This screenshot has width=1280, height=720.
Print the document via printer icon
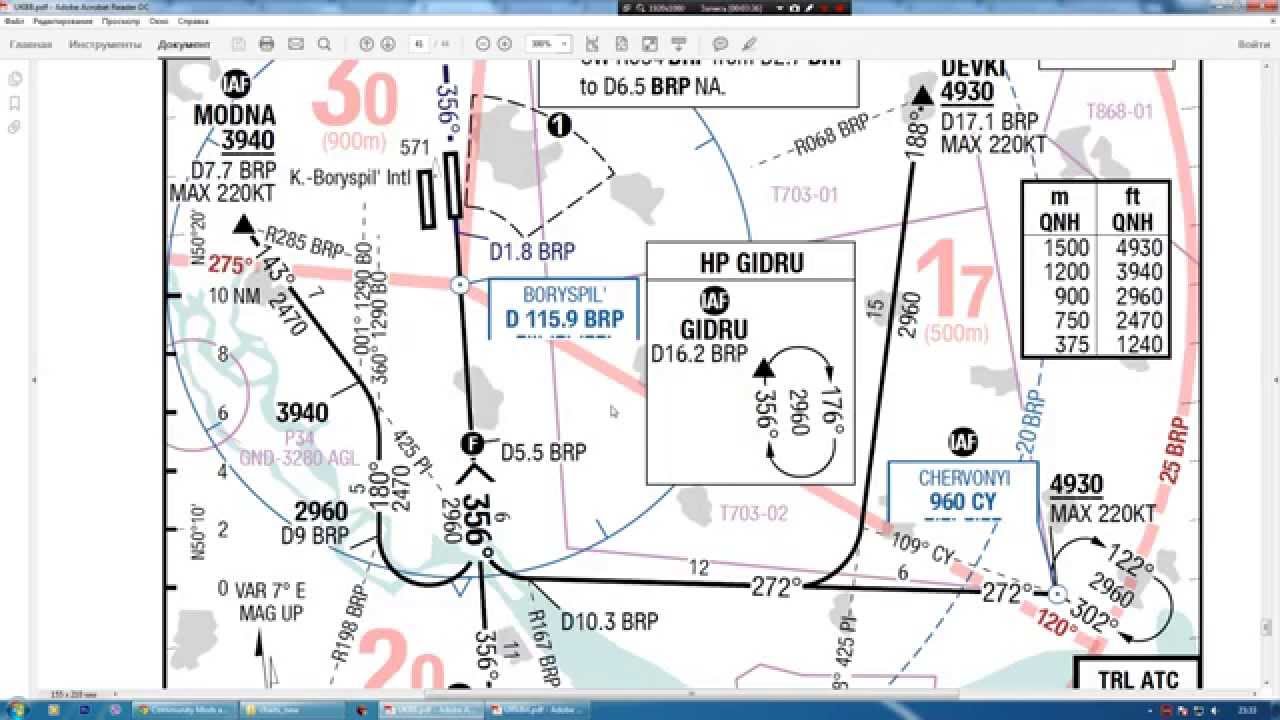pyautogui.click(x=266, y=44)
